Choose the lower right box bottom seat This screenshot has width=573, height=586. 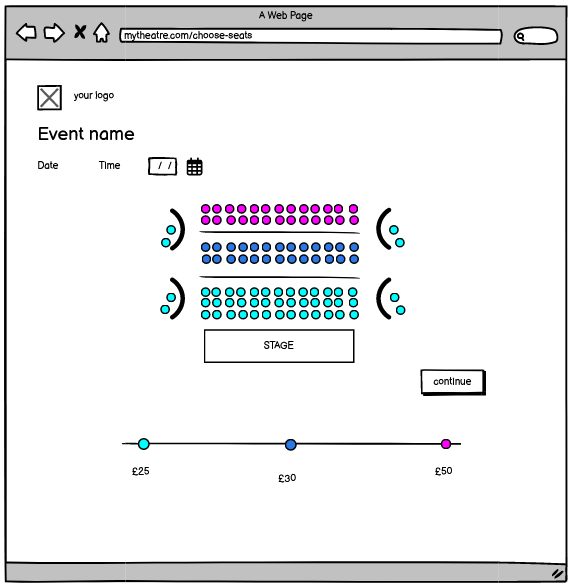point(400,310)
